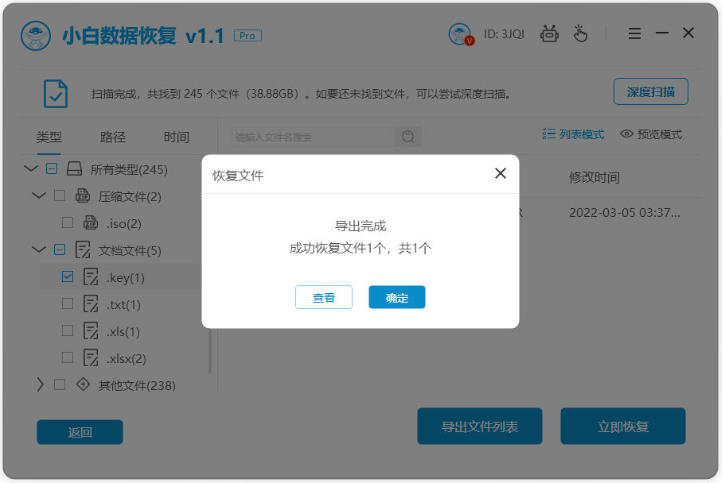Uncheck the .key(1) checkbox
The image size is (723, 483).
tap(67, 277)
